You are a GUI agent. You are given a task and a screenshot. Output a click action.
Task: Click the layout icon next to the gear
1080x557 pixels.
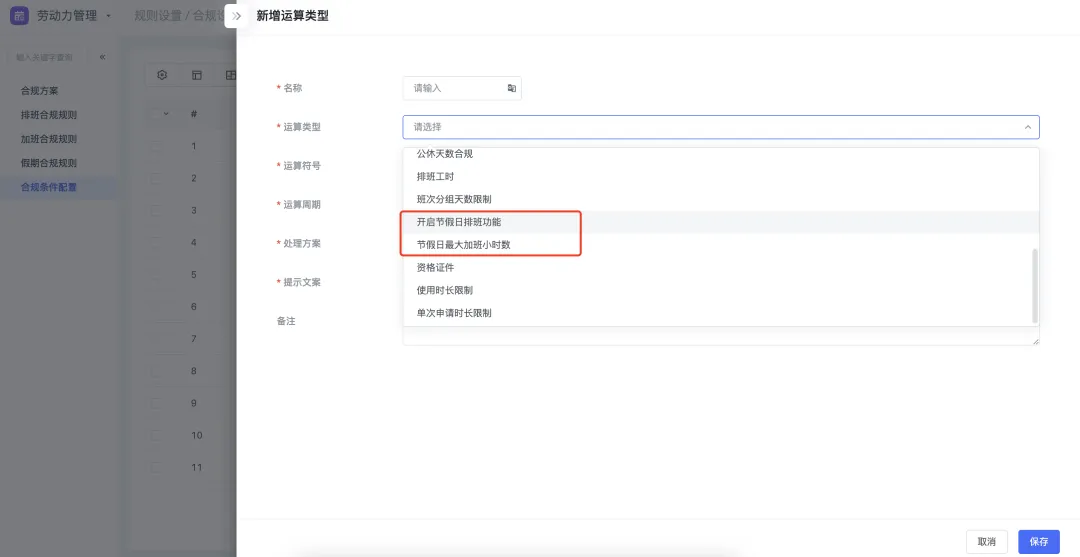197,75
